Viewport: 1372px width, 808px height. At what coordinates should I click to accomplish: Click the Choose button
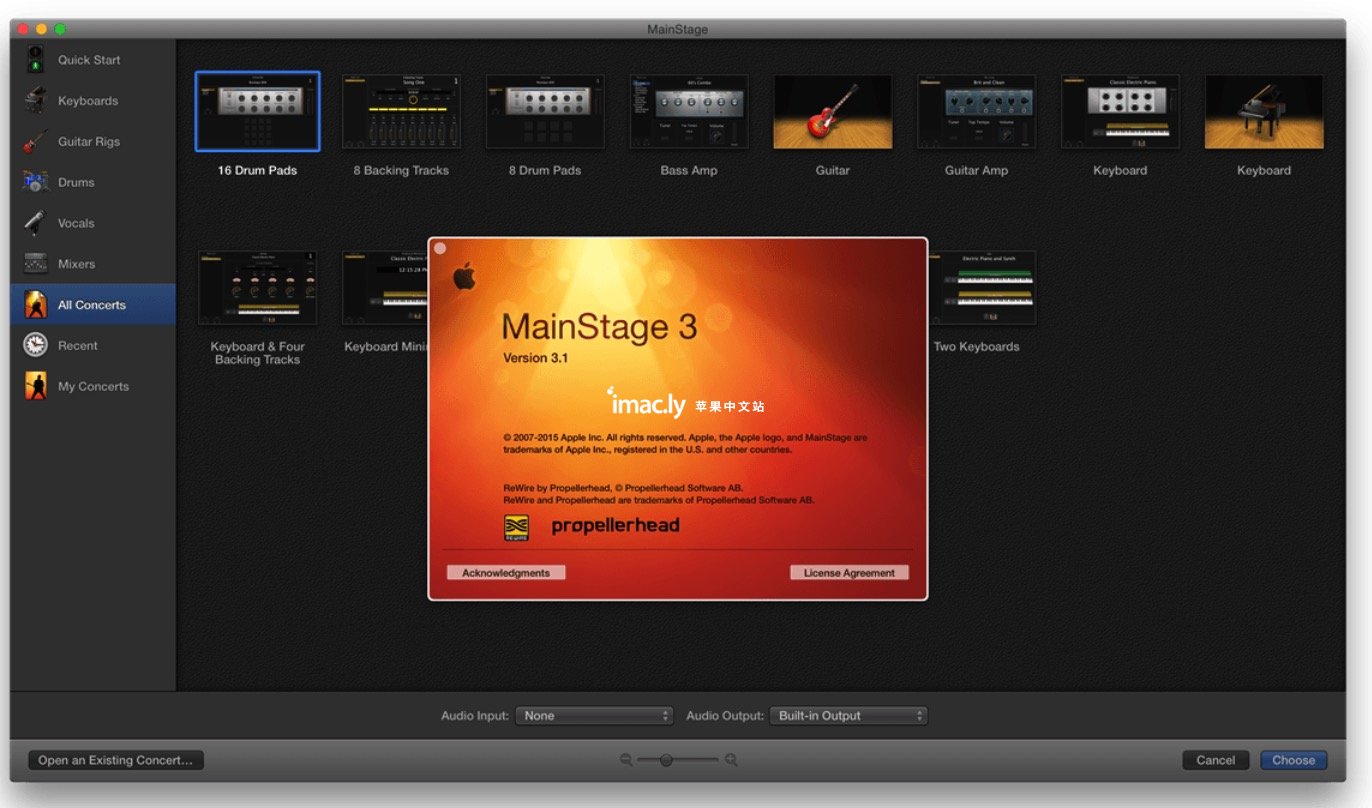tap(1294, 760)
